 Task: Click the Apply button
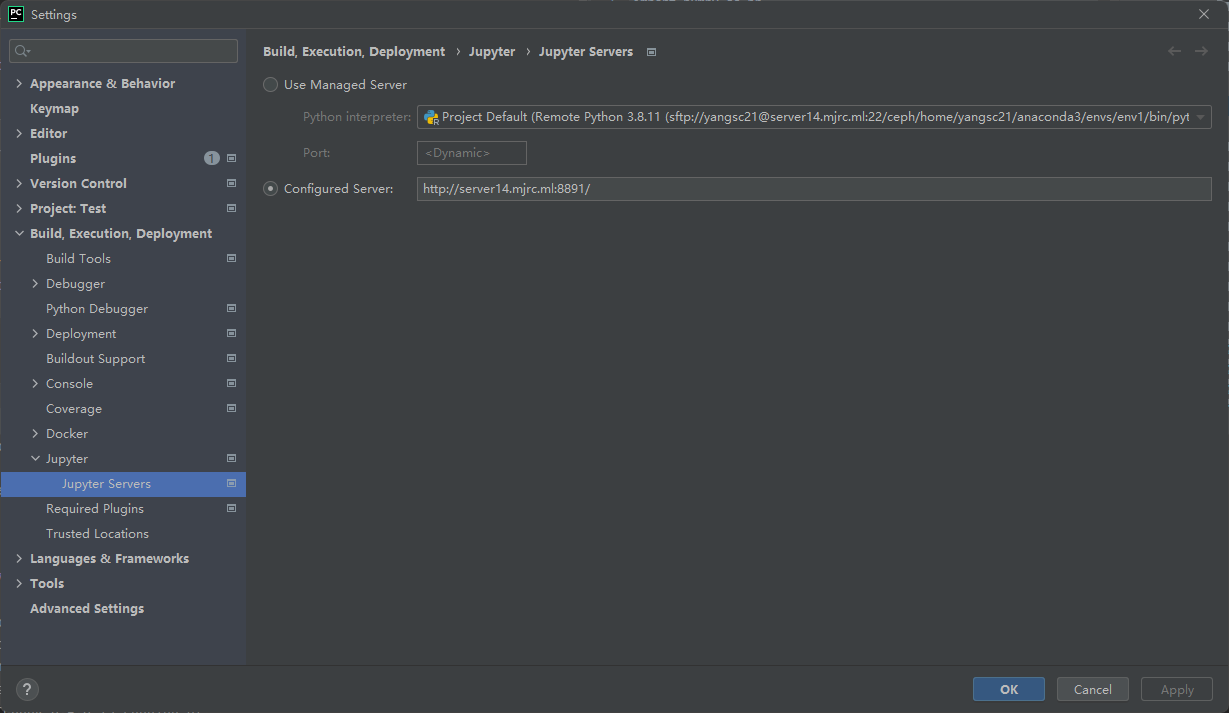(1177, 689)
